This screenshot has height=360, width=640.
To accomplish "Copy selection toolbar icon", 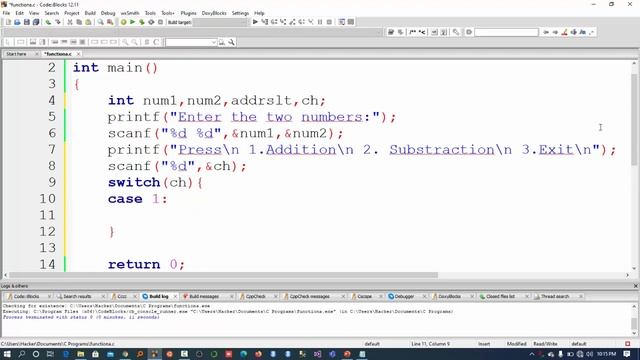I will (79, 22).
